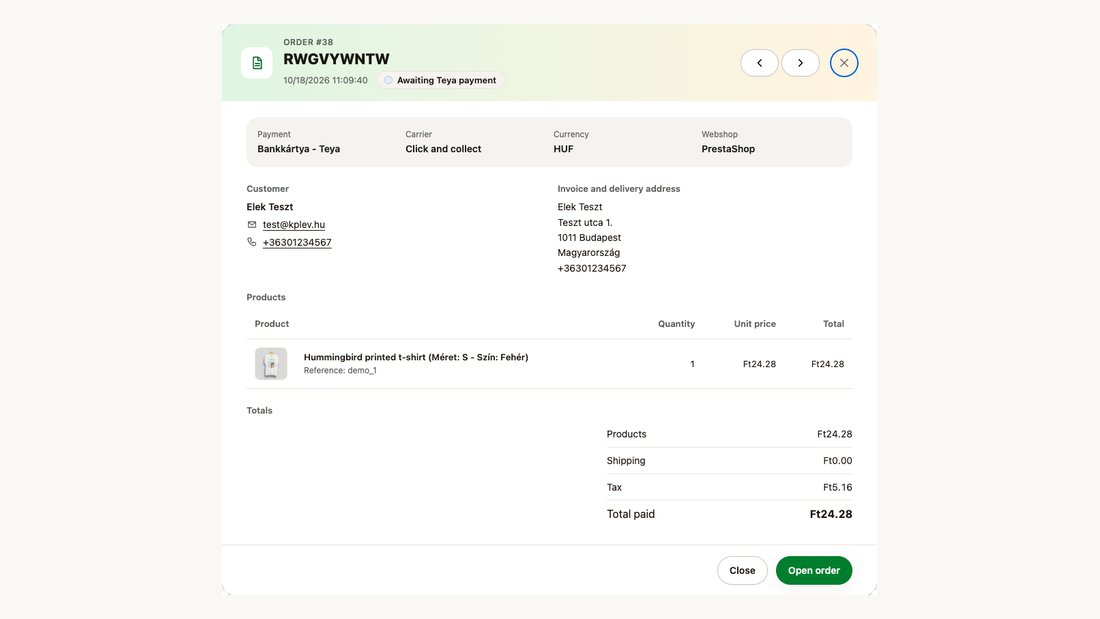Click the country Magyarország in the address
The width and height of the screenshot is (1100, 619).
pos(589,253)
